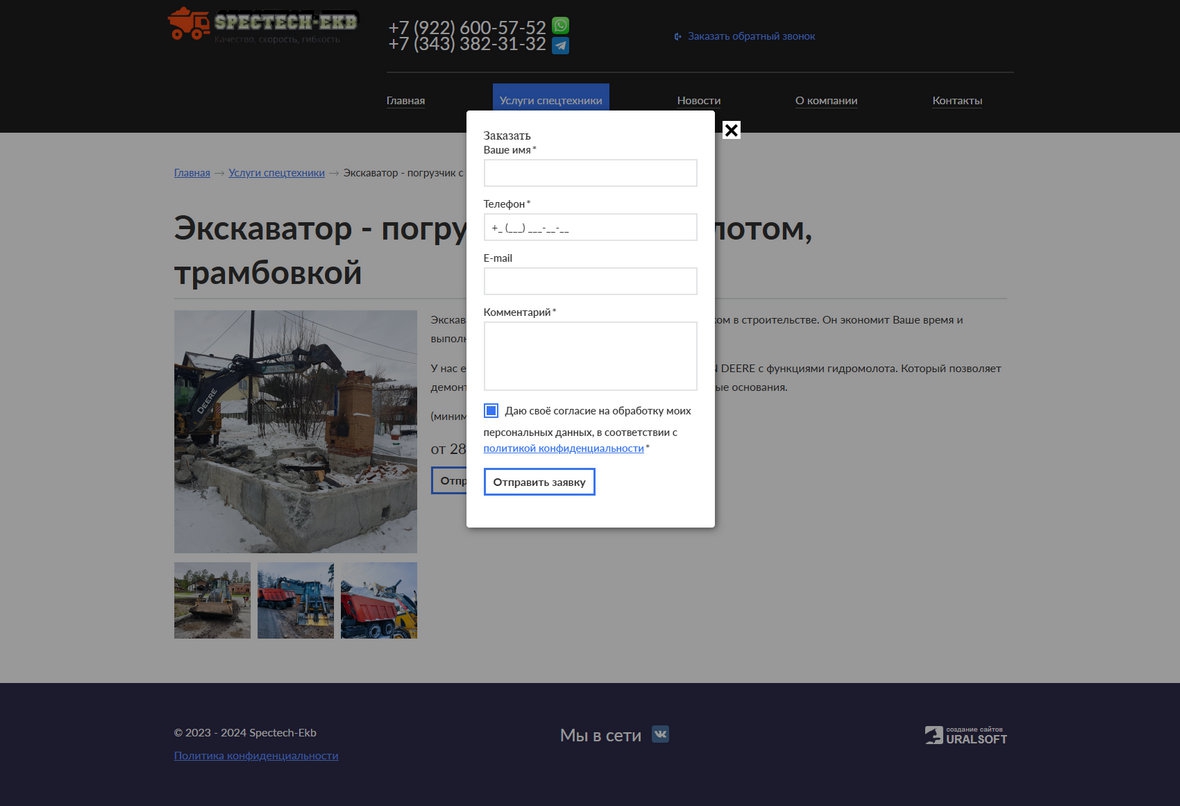Image resolution: width=1180 pixels, height=806 pixels.
Task: Toggle personal data consent checkbox
Action: click(x=491, y=411)
